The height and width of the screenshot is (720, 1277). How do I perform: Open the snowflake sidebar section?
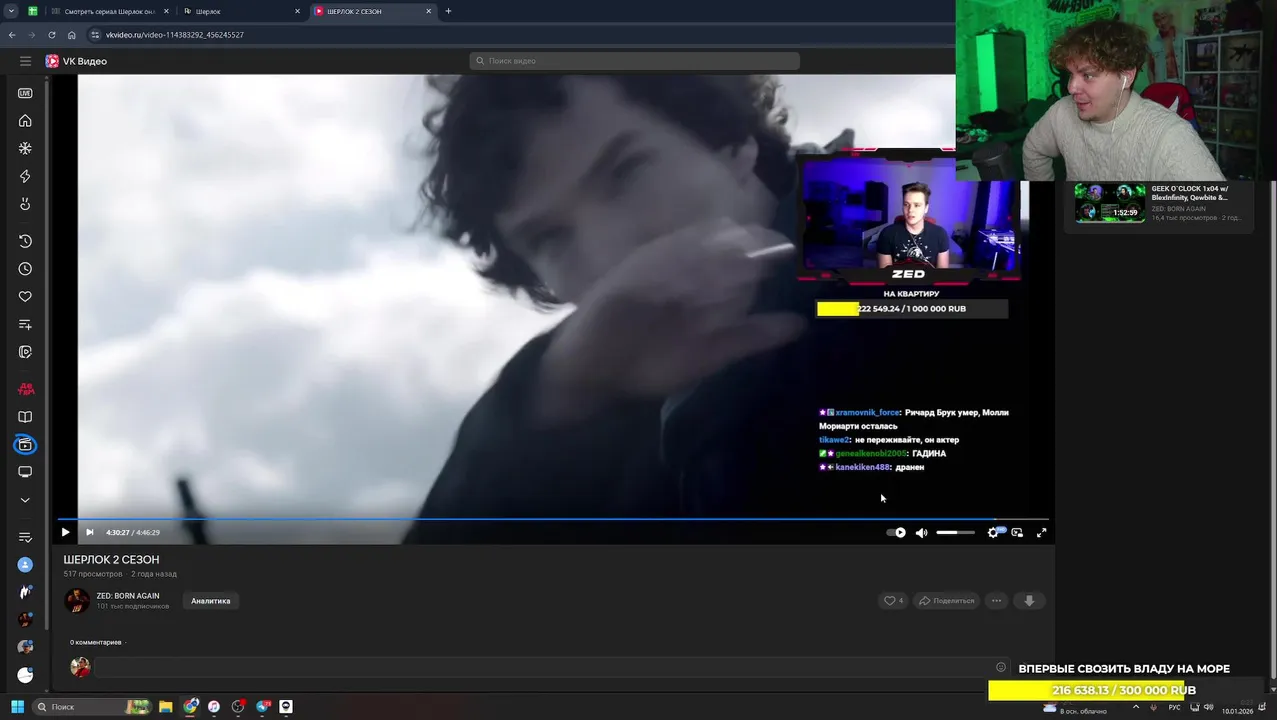point(25,148)
